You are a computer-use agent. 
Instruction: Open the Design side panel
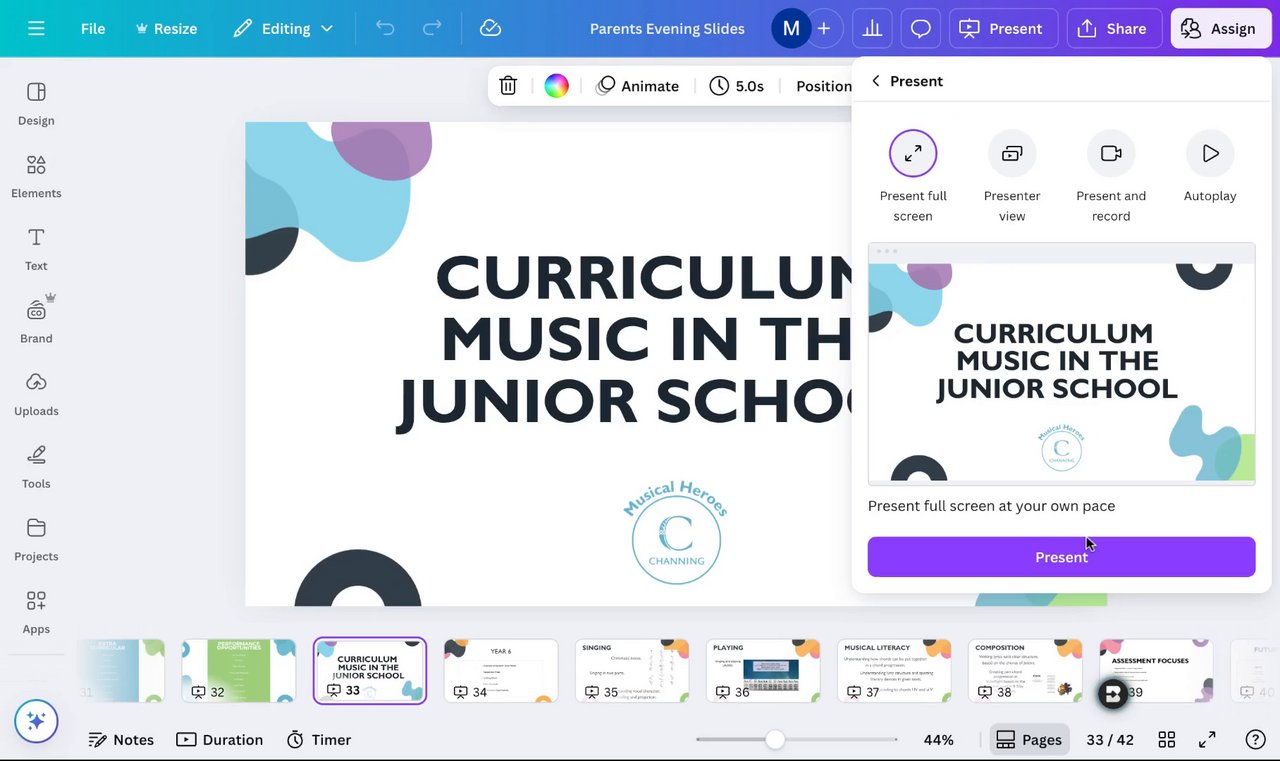click(36, 104)
